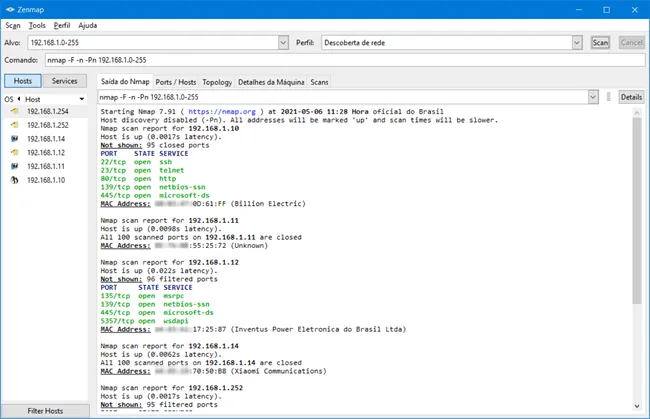The image size is (650, 419).
Task: Click OS icon next to host 192.168.1.254
Action: click(x=15, y=111)
